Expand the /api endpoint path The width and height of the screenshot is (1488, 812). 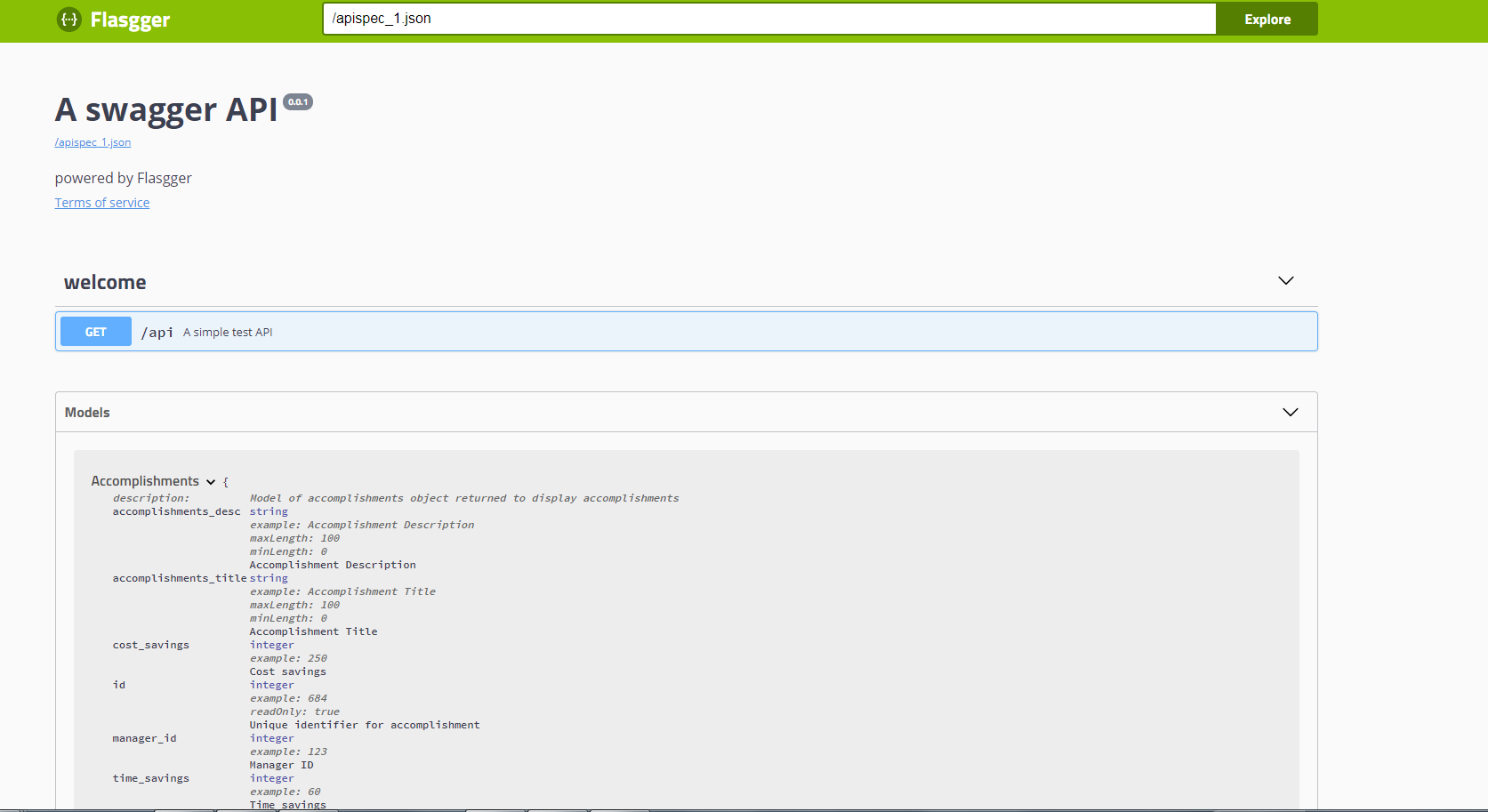click(x=157, y=333)
